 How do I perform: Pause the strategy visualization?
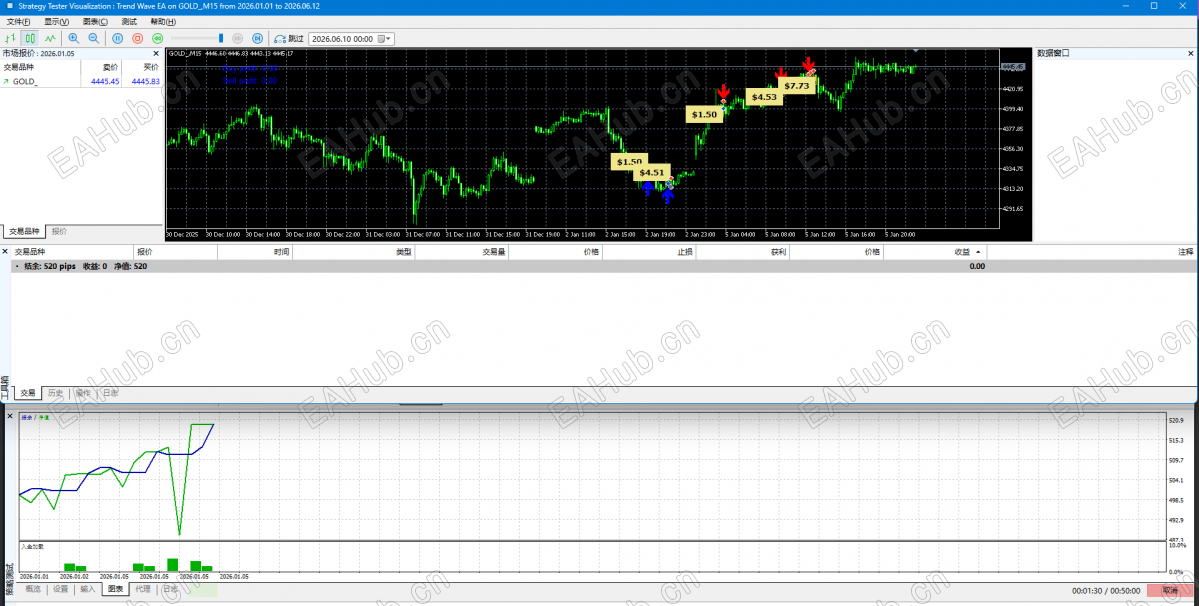click(x=118, y=38)
